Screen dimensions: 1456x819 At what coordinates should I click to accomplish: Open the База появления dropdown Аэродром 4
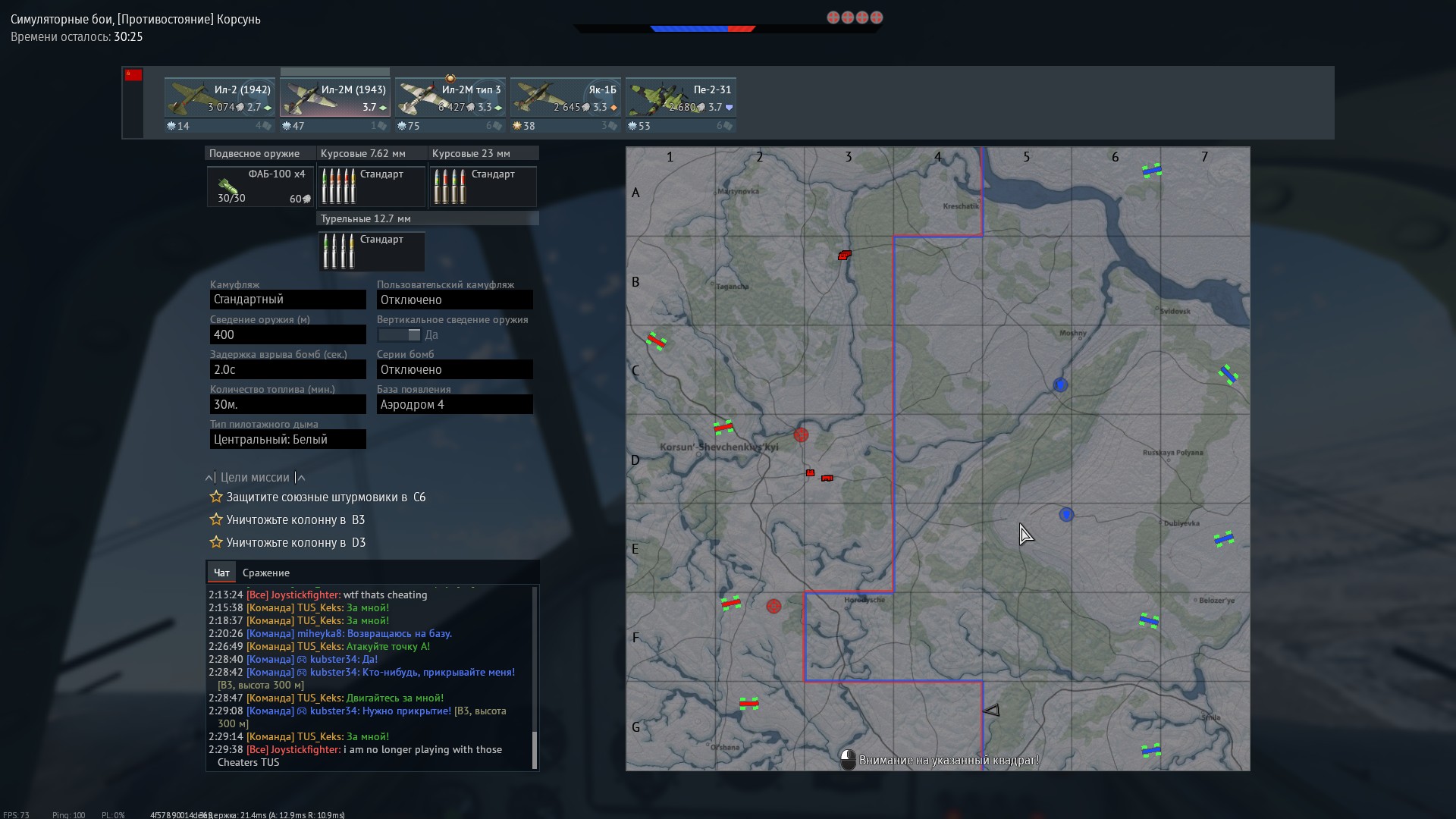pos(454,404)
